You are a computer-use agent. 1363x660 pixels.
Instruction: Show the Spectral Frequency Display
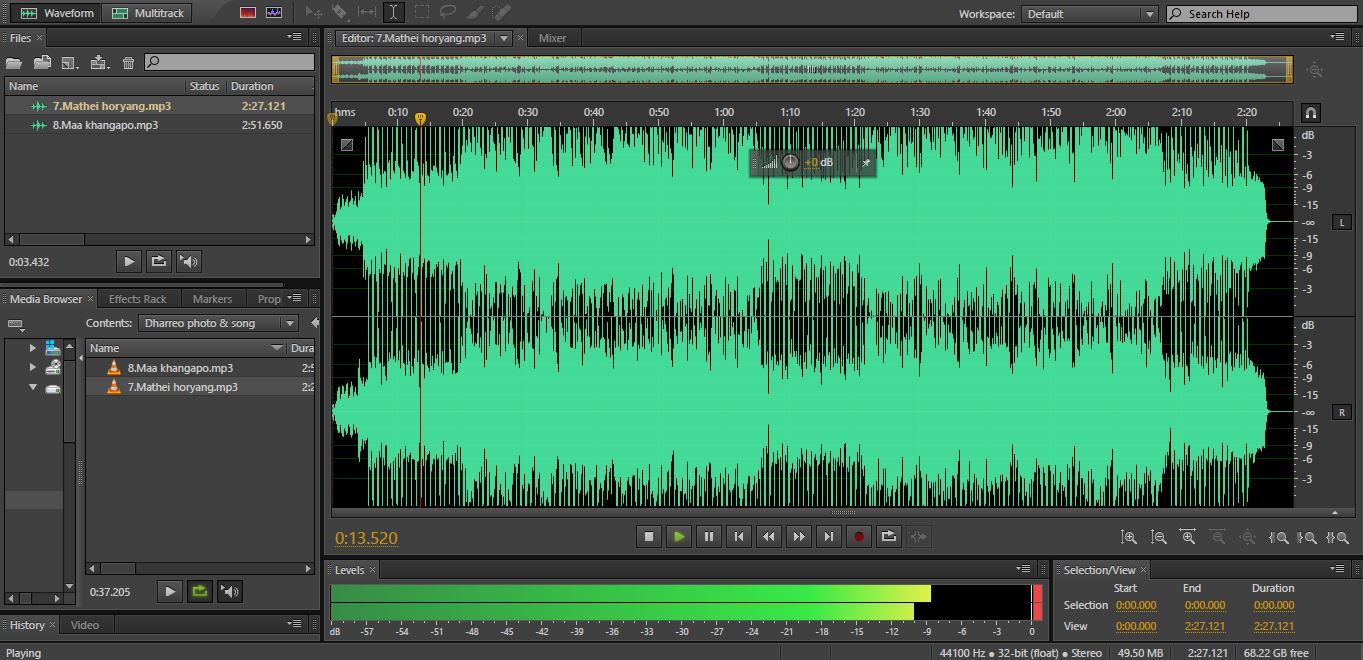click(x=248, y=13)
